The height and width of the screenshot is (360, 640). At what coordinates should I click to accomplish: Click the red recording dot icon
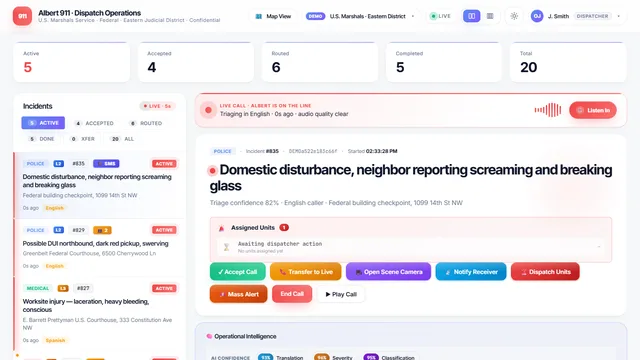tap(208, 110)
